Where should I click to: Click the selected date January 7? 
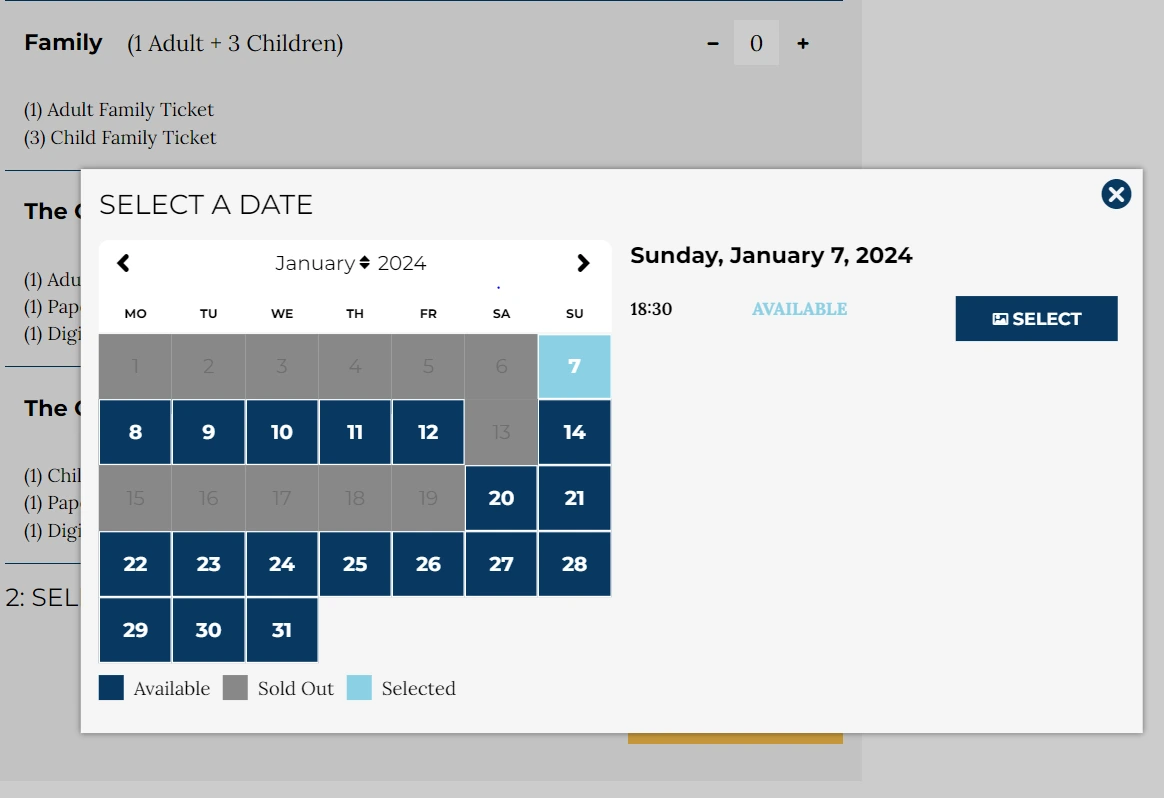tap(574, 366)
